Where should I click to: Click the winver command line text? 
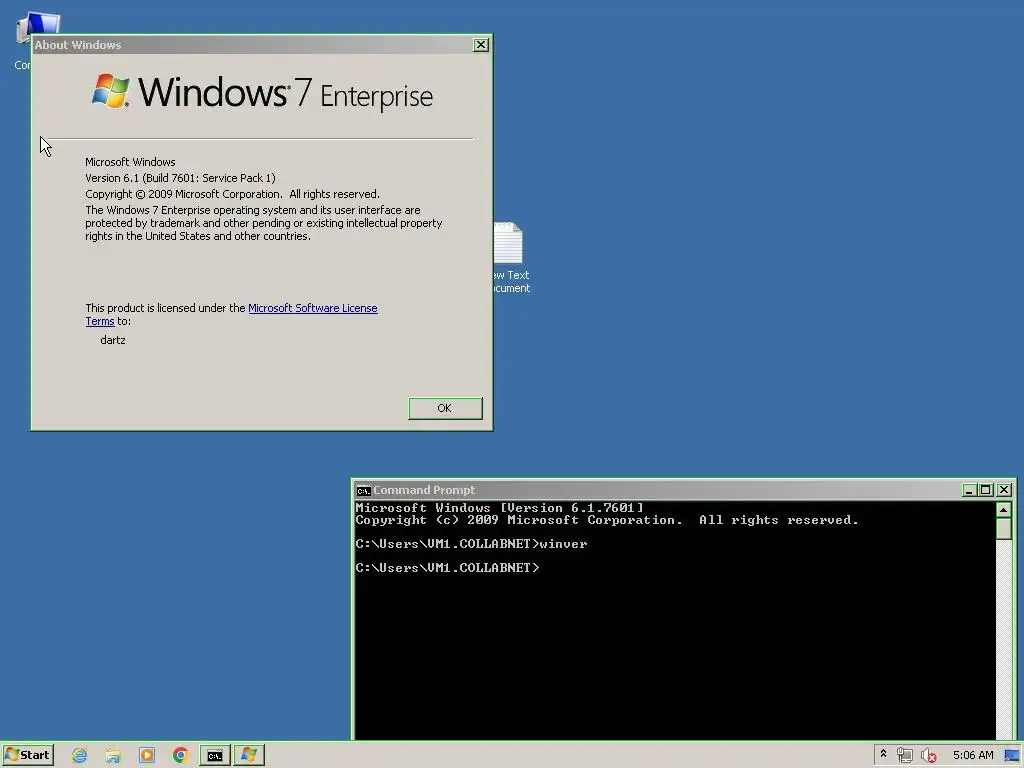pyautogui.click(x=472, y=543)
